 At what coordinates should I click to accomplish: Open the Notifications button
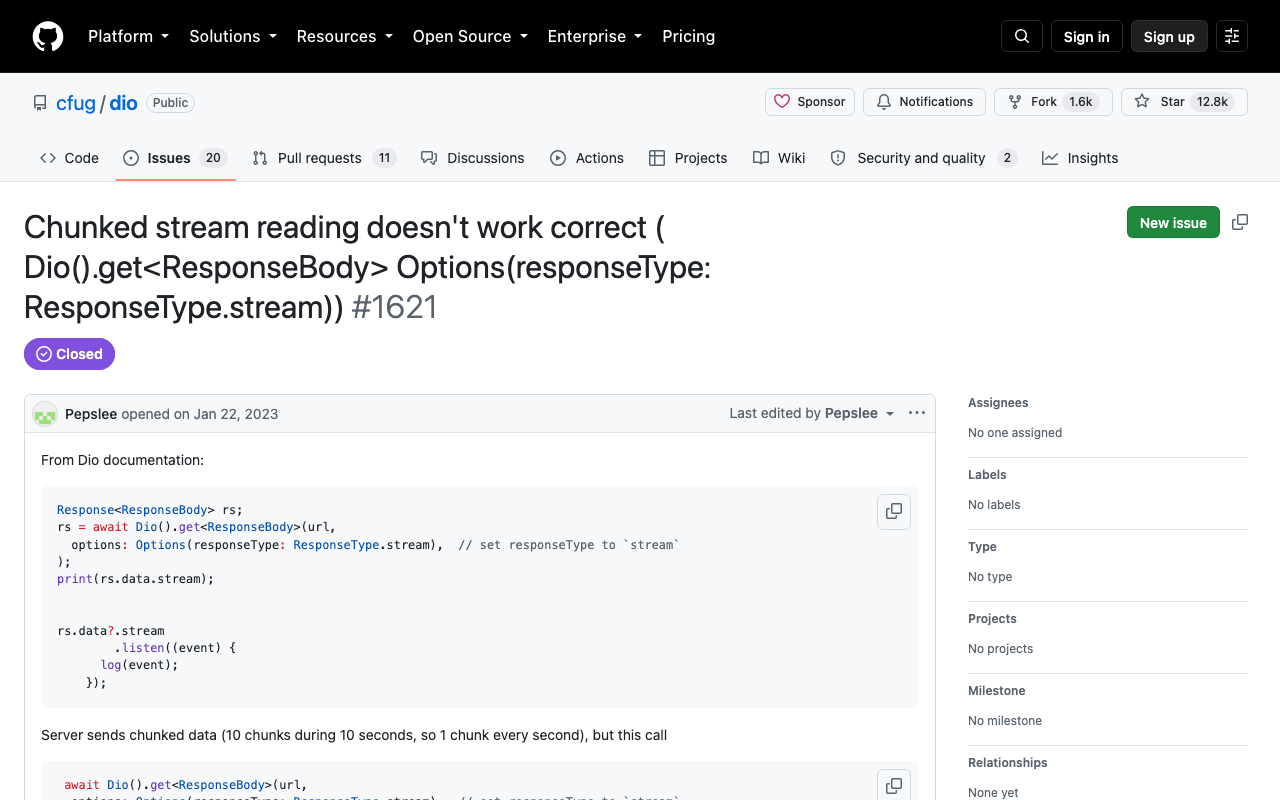tap(924, 102)
